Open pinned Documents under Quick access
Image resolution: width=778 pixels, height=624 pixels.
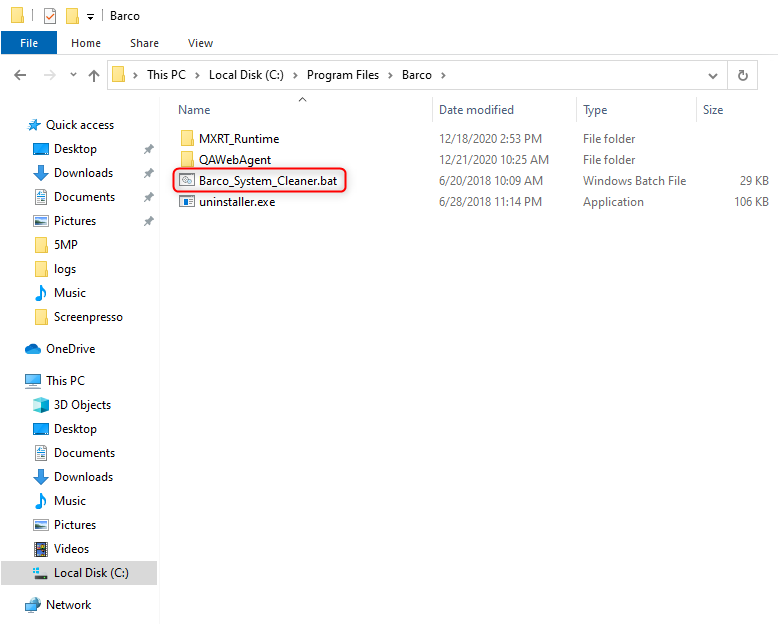[84, 197]
